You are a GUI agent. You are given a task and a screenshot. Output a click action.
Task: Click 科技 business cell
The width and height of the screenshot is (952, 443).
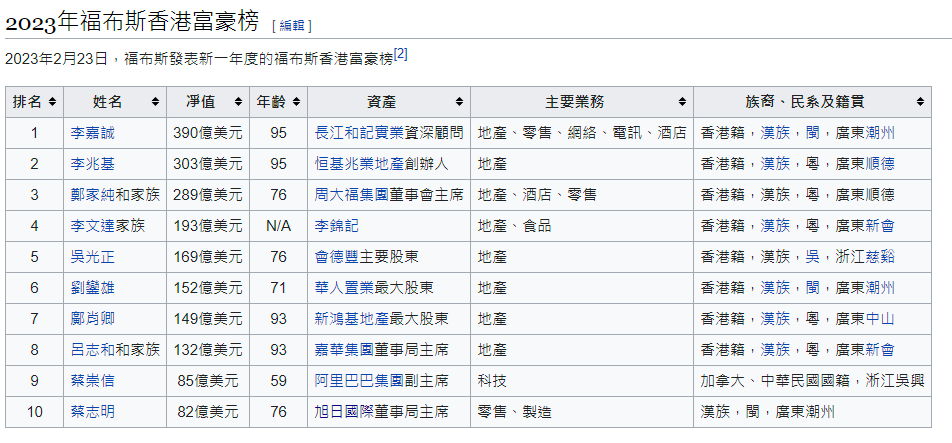pyautogui.click(x=582, y=380)
